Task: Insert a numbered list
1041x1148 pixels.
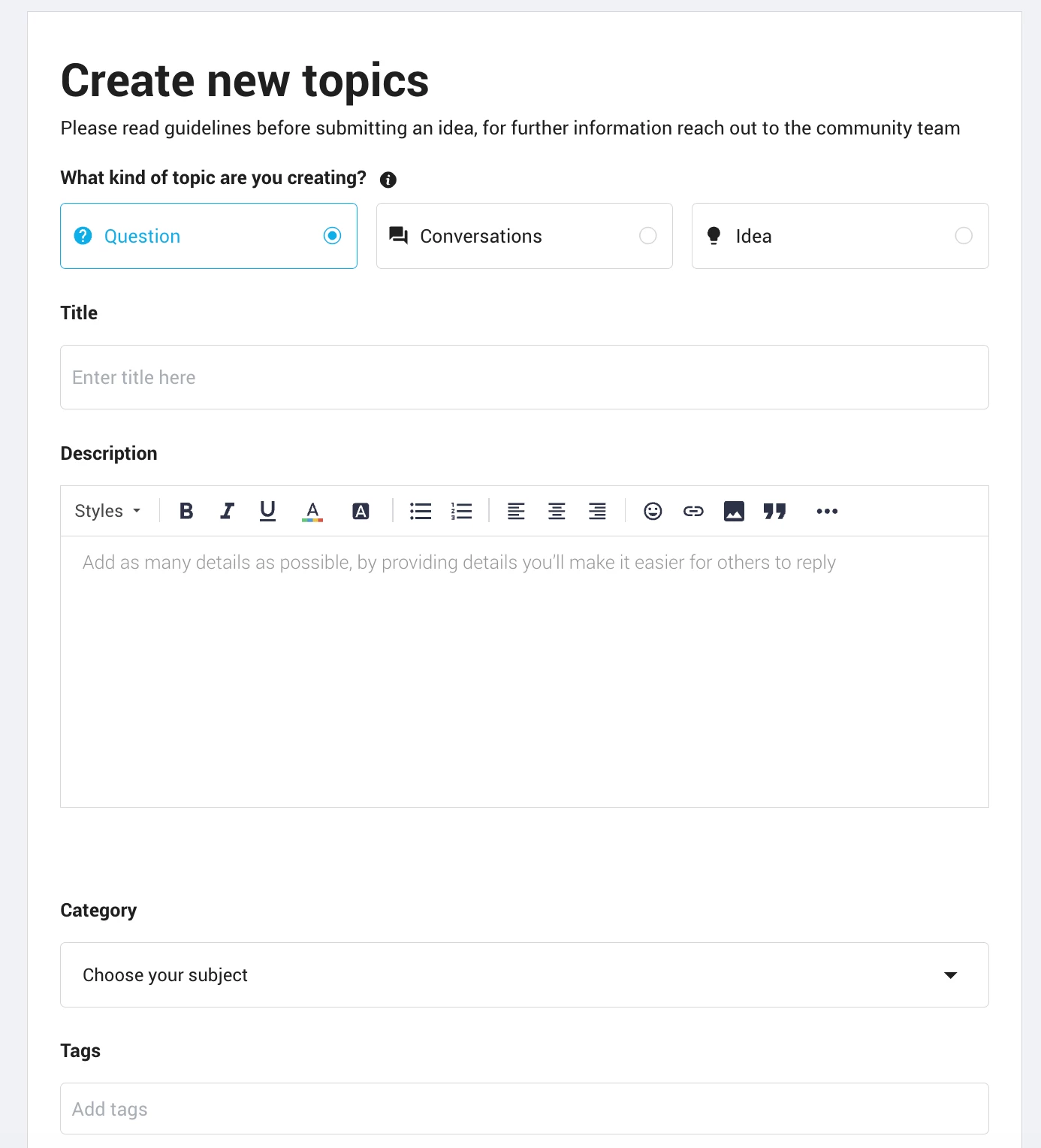Action: point(461,511)
